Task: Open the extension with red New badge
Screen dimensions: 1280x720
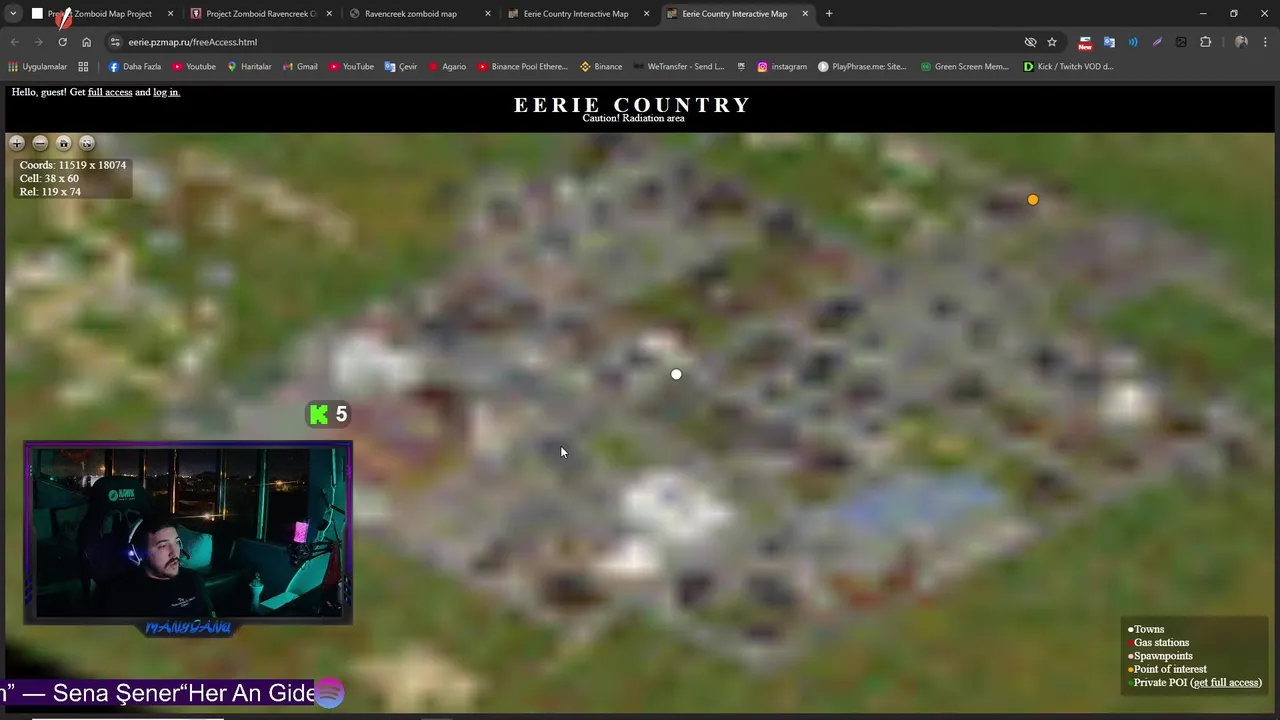Action: (x=1085, y=42)
